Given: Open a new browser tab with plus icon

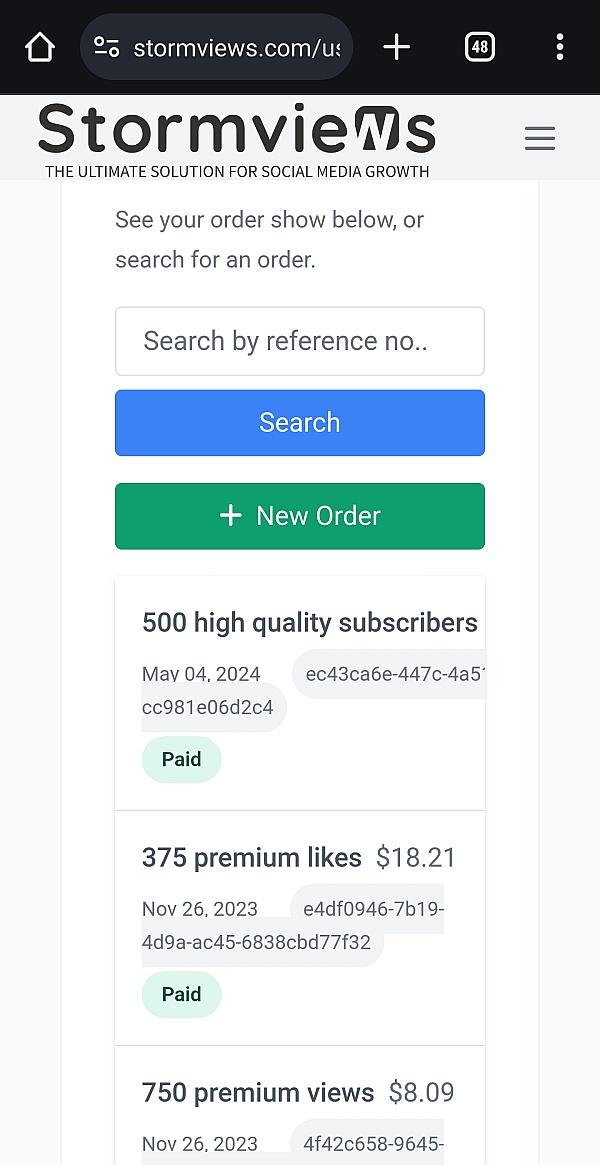Looking at the screenshot, I should [397, 47].
